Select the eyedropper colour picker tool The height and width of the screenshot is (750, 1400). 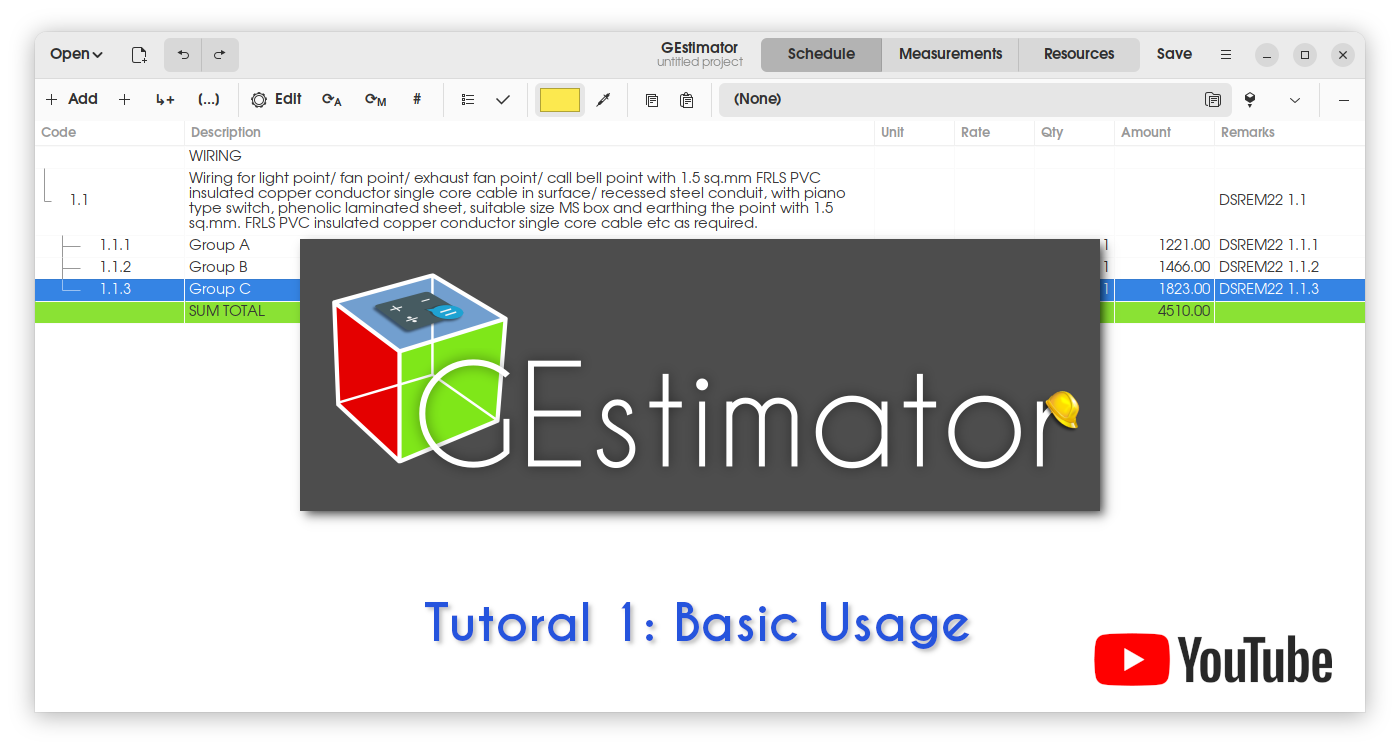(x=603, y=99)
